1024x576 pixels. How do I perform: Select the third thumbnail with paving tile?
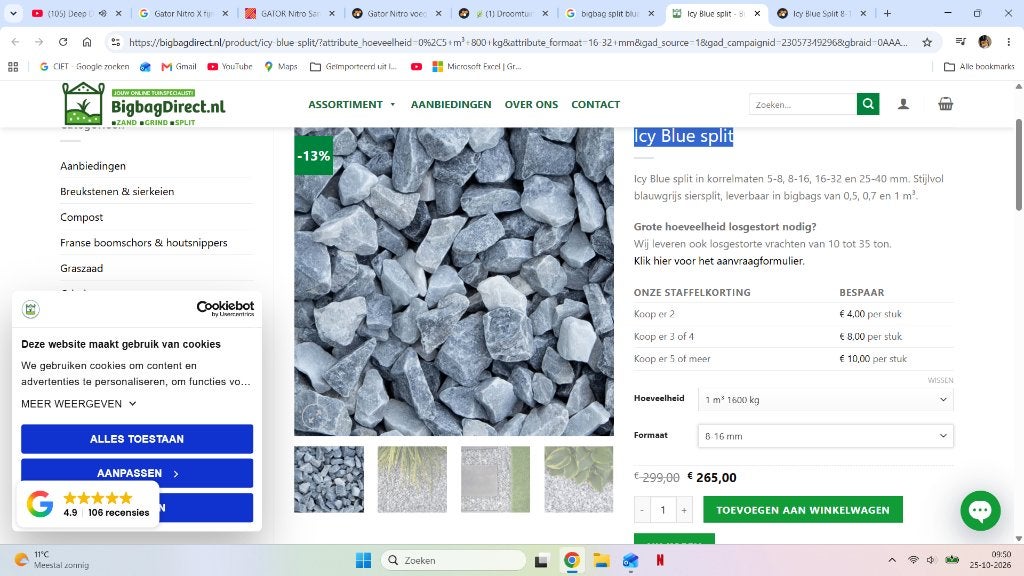495,479
